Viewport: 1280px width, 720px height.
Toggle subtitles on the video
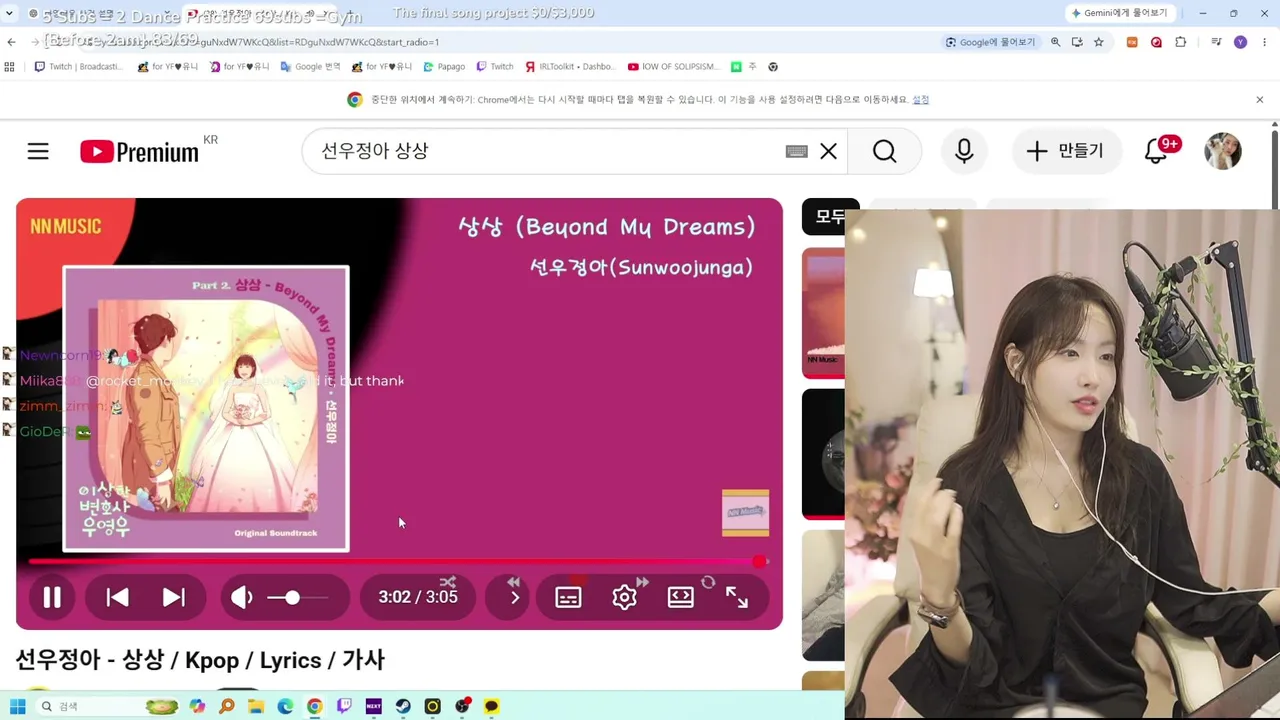coord(568,597)
